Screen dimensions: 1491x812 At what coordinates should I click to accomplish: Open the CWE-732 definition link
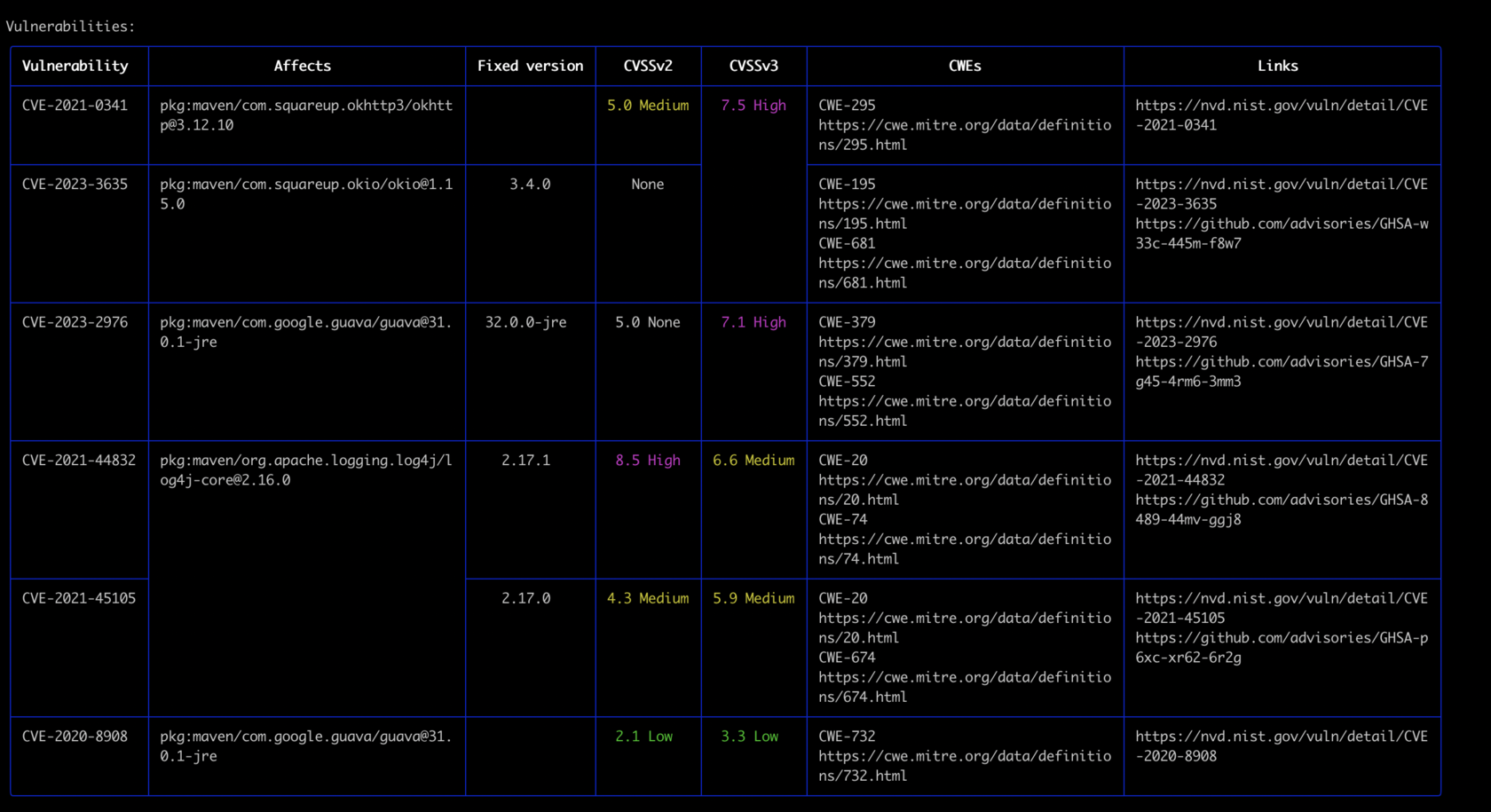click(965, 766)
